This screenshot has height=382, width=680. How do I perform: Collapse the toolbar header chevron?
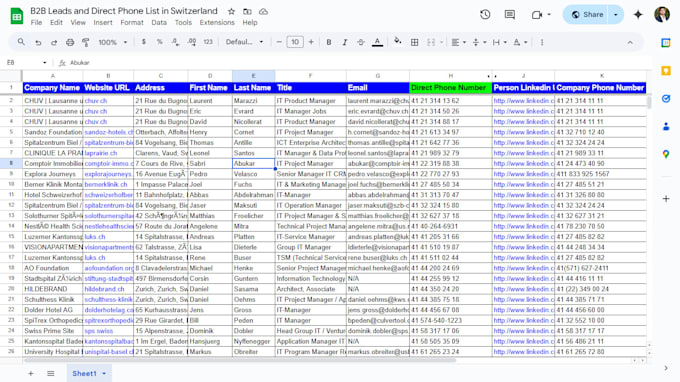(630, 42)
